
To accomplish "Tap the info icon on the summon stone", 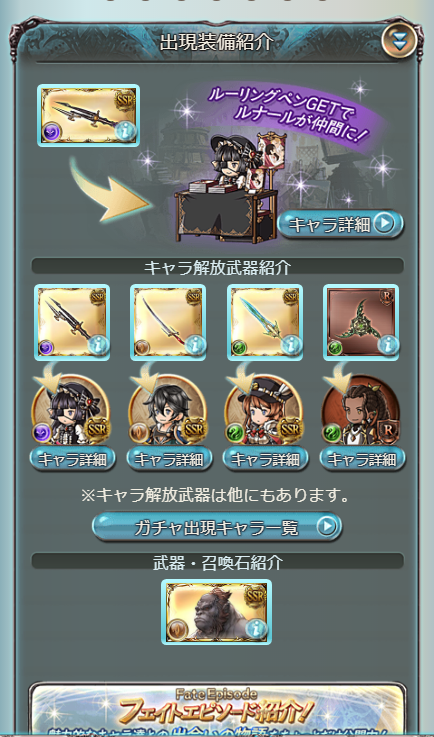I will [x=256, y=629].
